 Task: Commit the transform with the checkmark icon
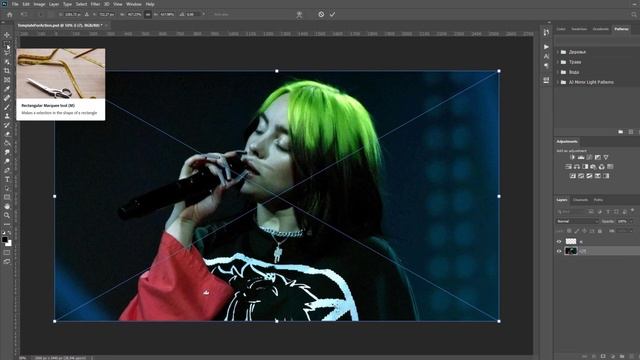pos(332,14)
